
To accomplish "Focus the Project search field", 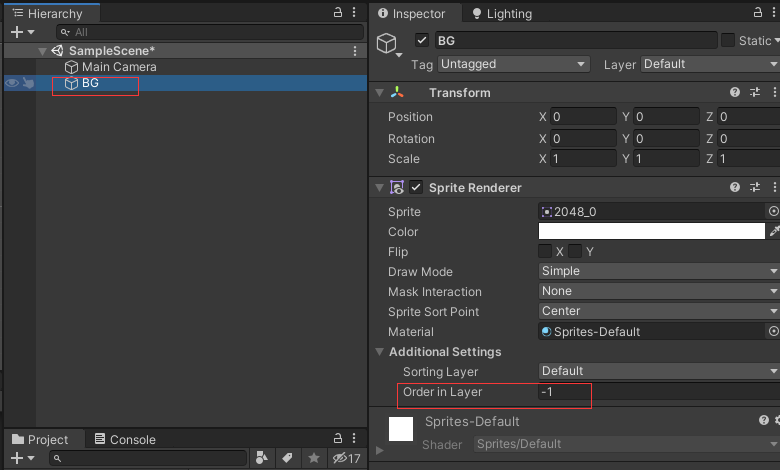I will tap(148, 458).
